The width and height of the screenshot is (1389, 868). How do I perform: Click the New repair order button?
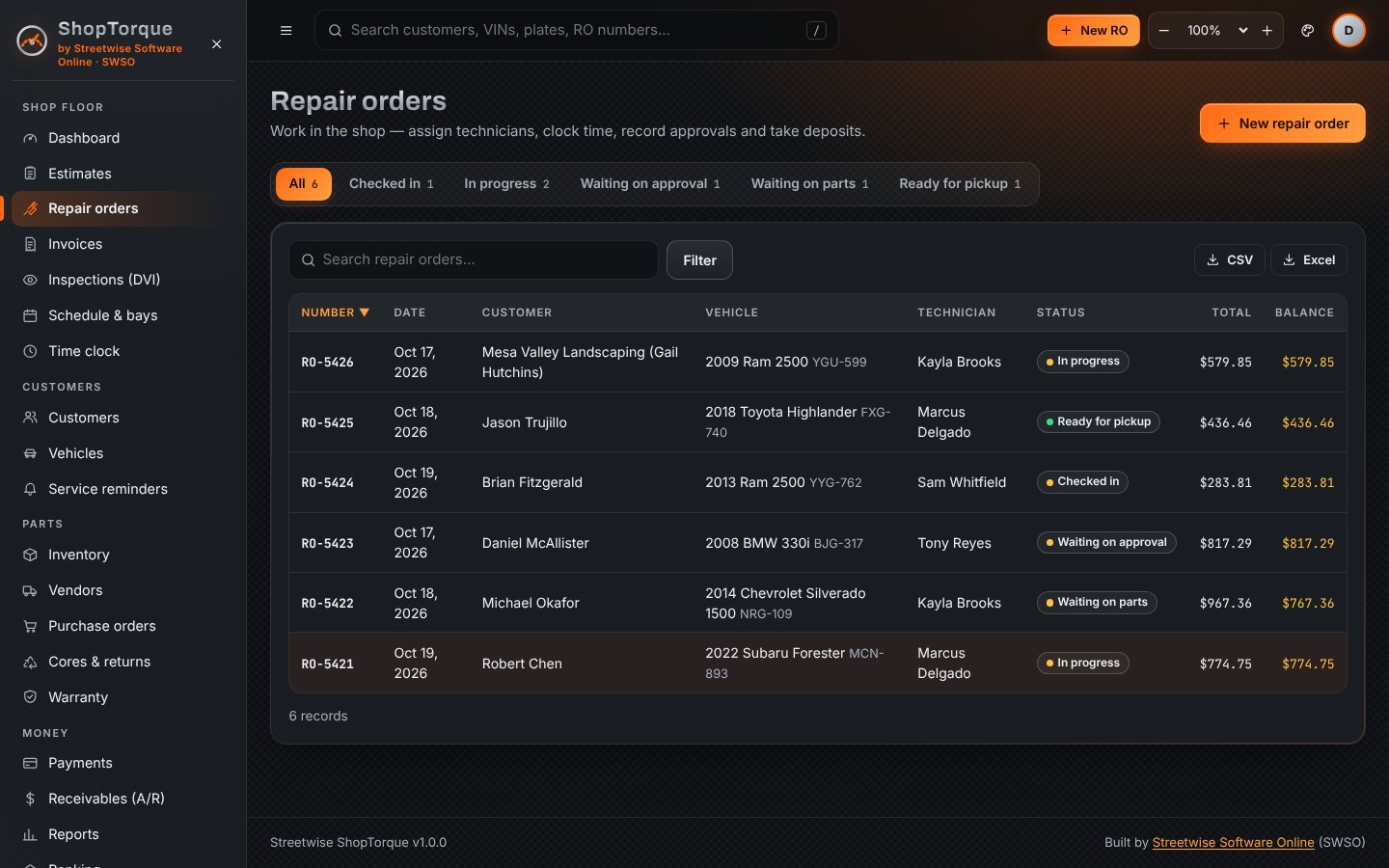1282,123
